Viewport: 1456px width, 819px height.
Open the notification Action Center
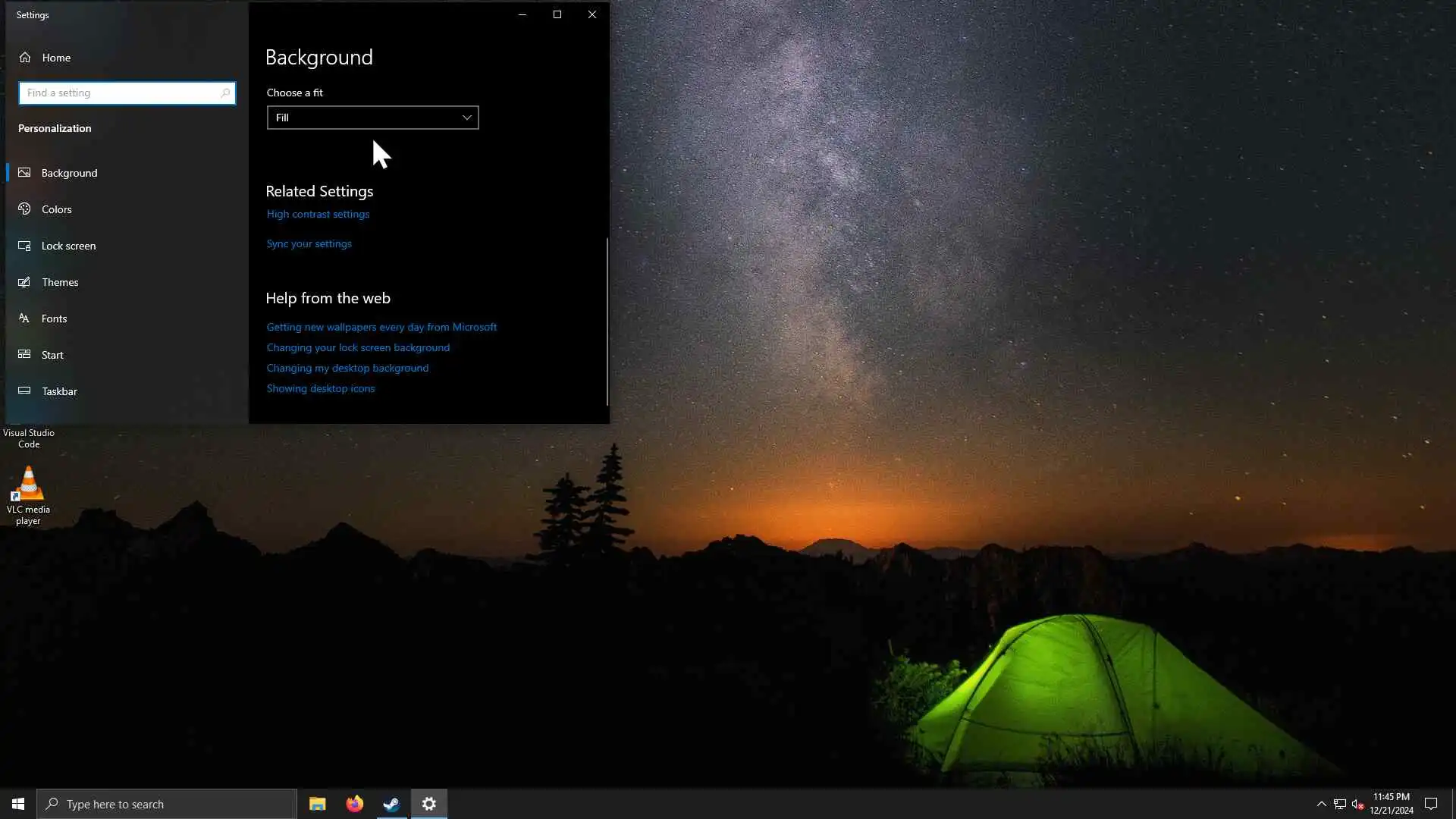coord(1431,804)
